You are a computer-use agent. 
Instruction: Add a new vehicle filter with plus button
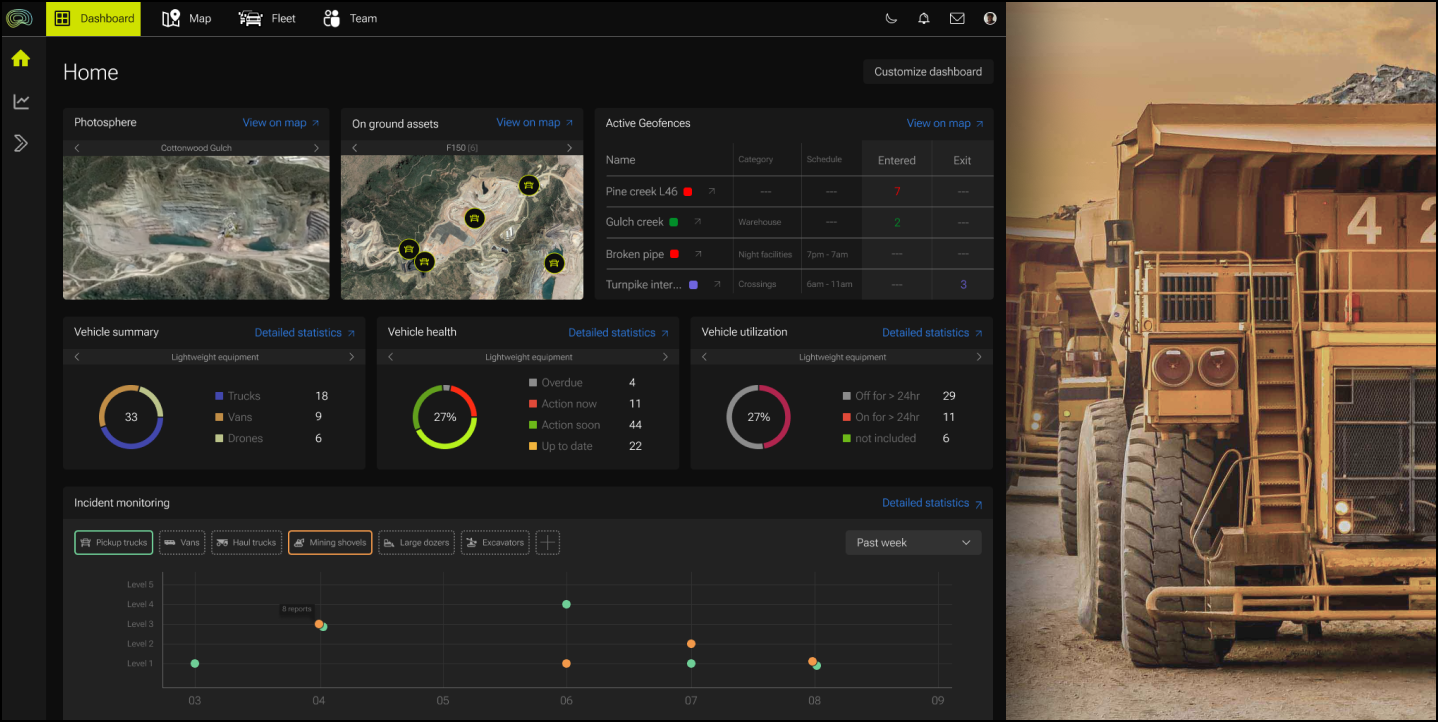(x=548, y=543)
